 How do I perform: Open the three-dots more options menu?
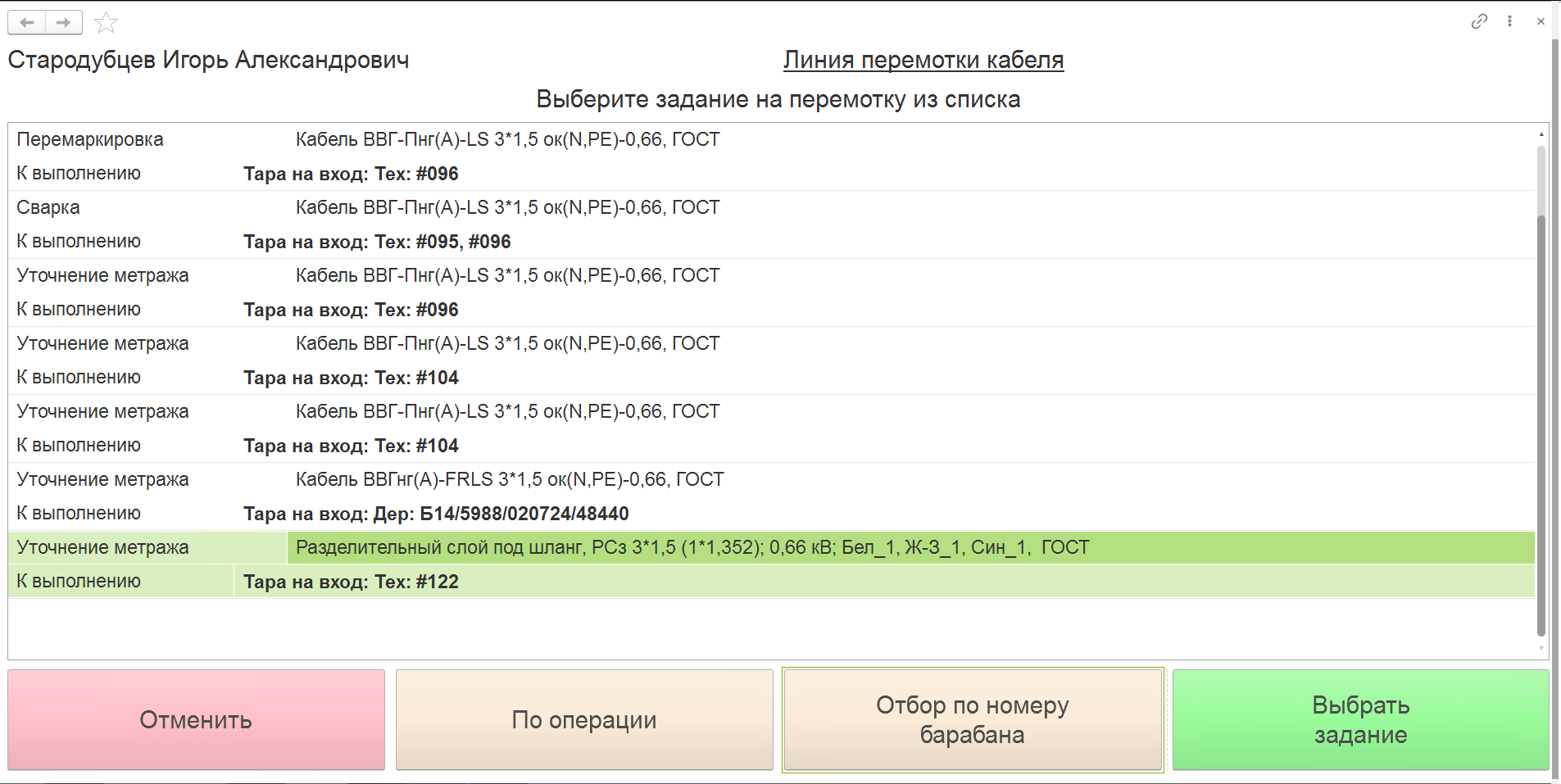(1509, 21)
